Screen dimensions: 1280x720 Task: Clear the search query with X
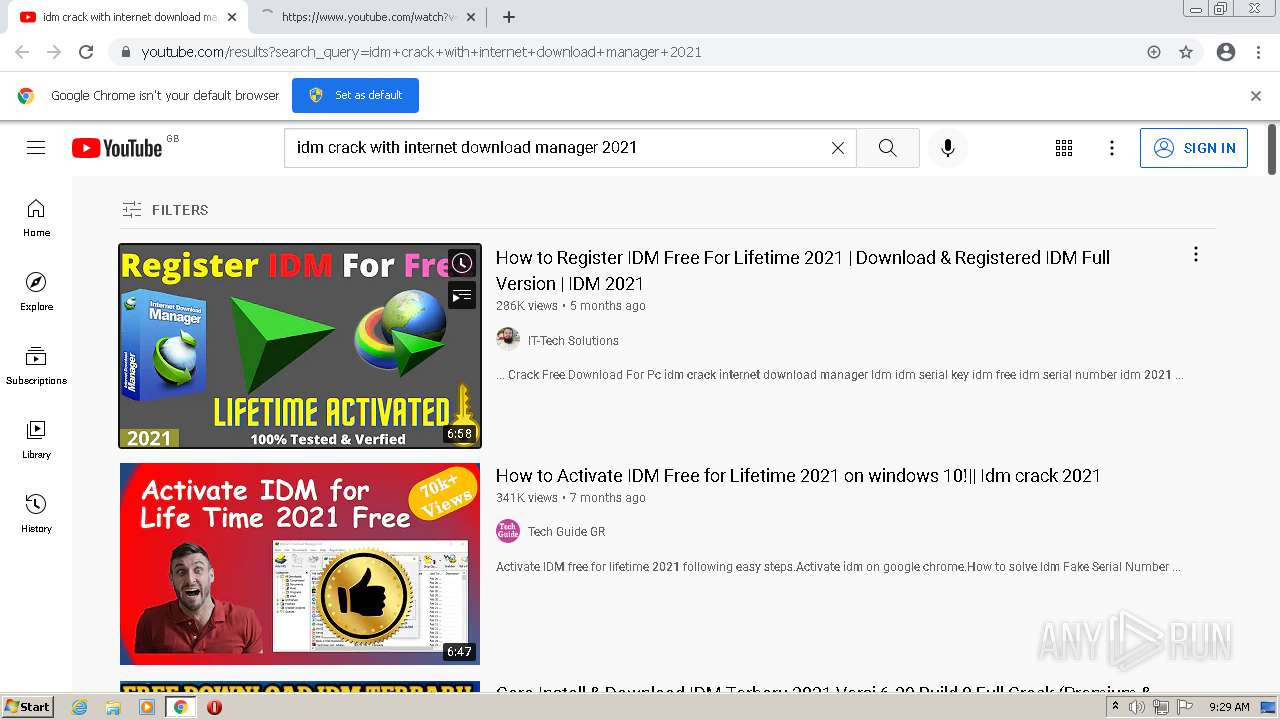(838, 148)
